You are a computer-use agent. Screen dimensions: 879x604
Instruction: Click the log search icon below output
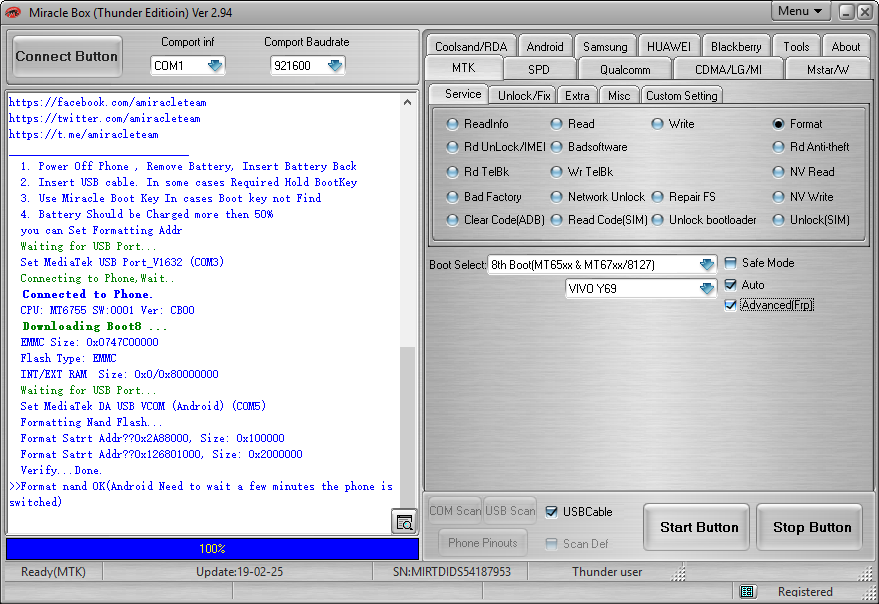tap(404, 522)
